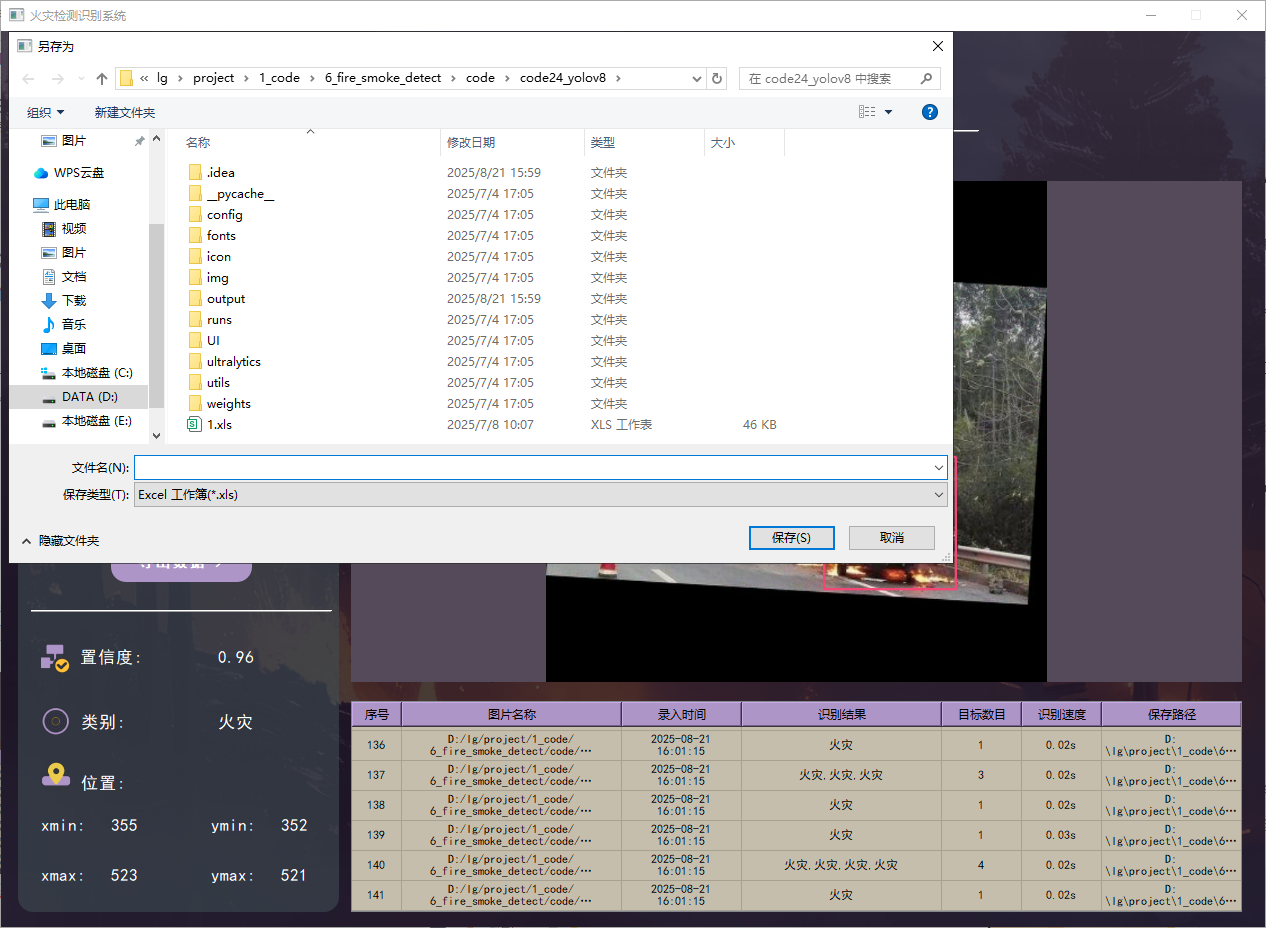Open WPS云盘 in navigation pane
1266x928 pixels.
click(x=79, y=173)
